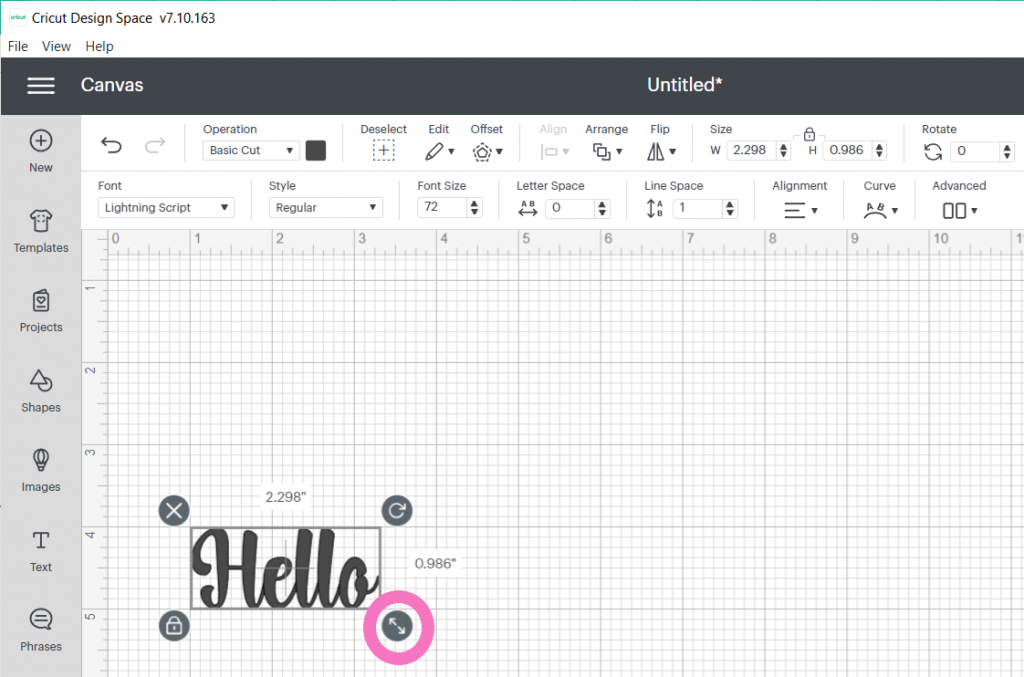Expand the Edit dropdown arrow
Viewport: 1024px width, 677px height.
(x=451, y=151)
